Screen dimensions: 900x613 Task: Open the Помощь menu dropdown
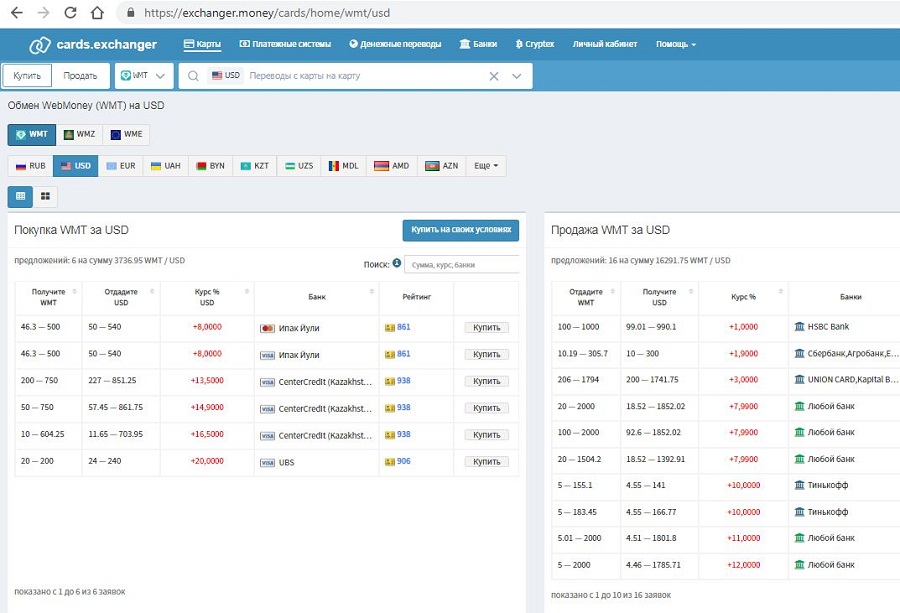click(x=676, y=44)
